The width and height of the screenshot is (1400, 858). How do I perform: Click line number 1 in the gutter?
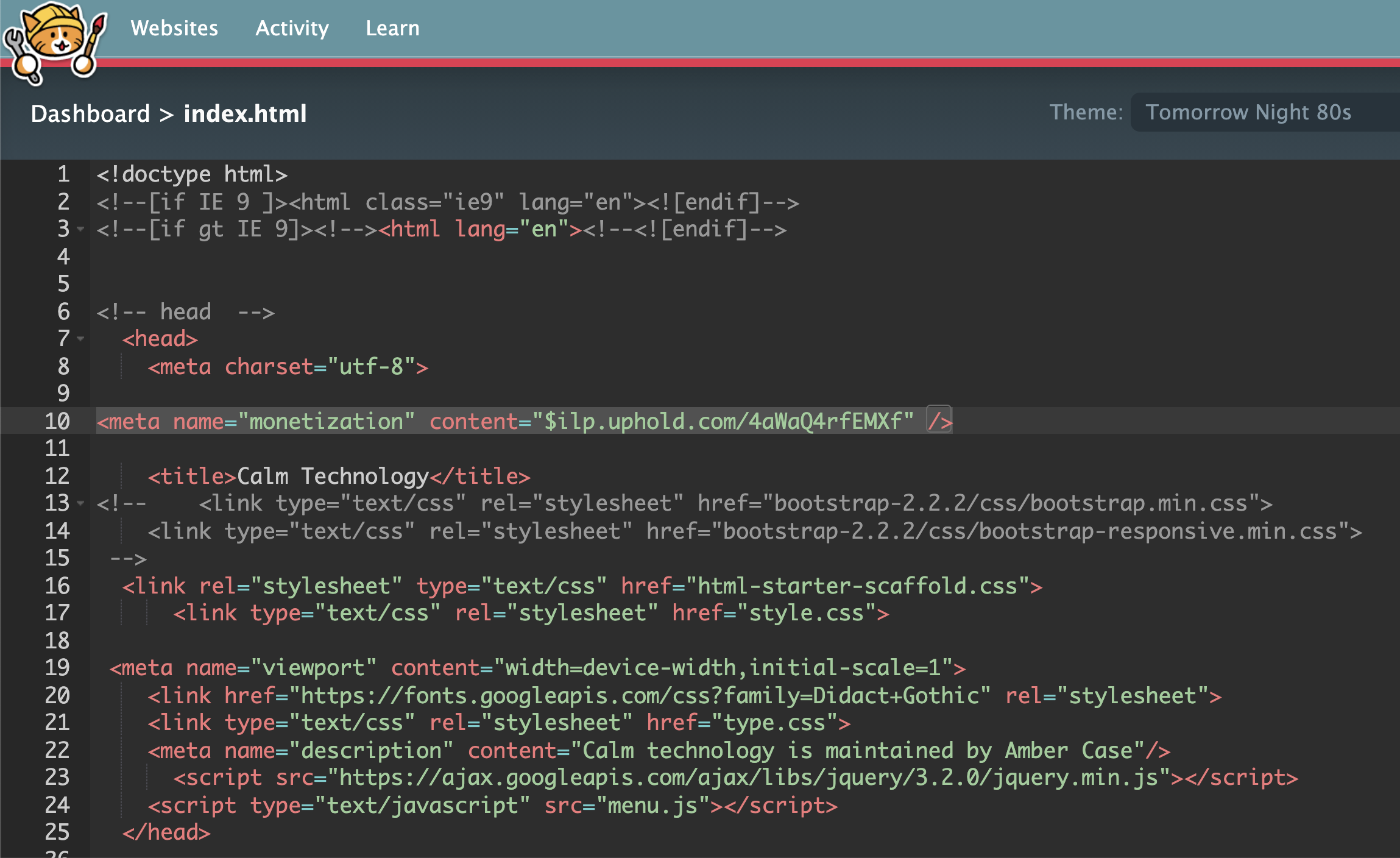(63, 174)
